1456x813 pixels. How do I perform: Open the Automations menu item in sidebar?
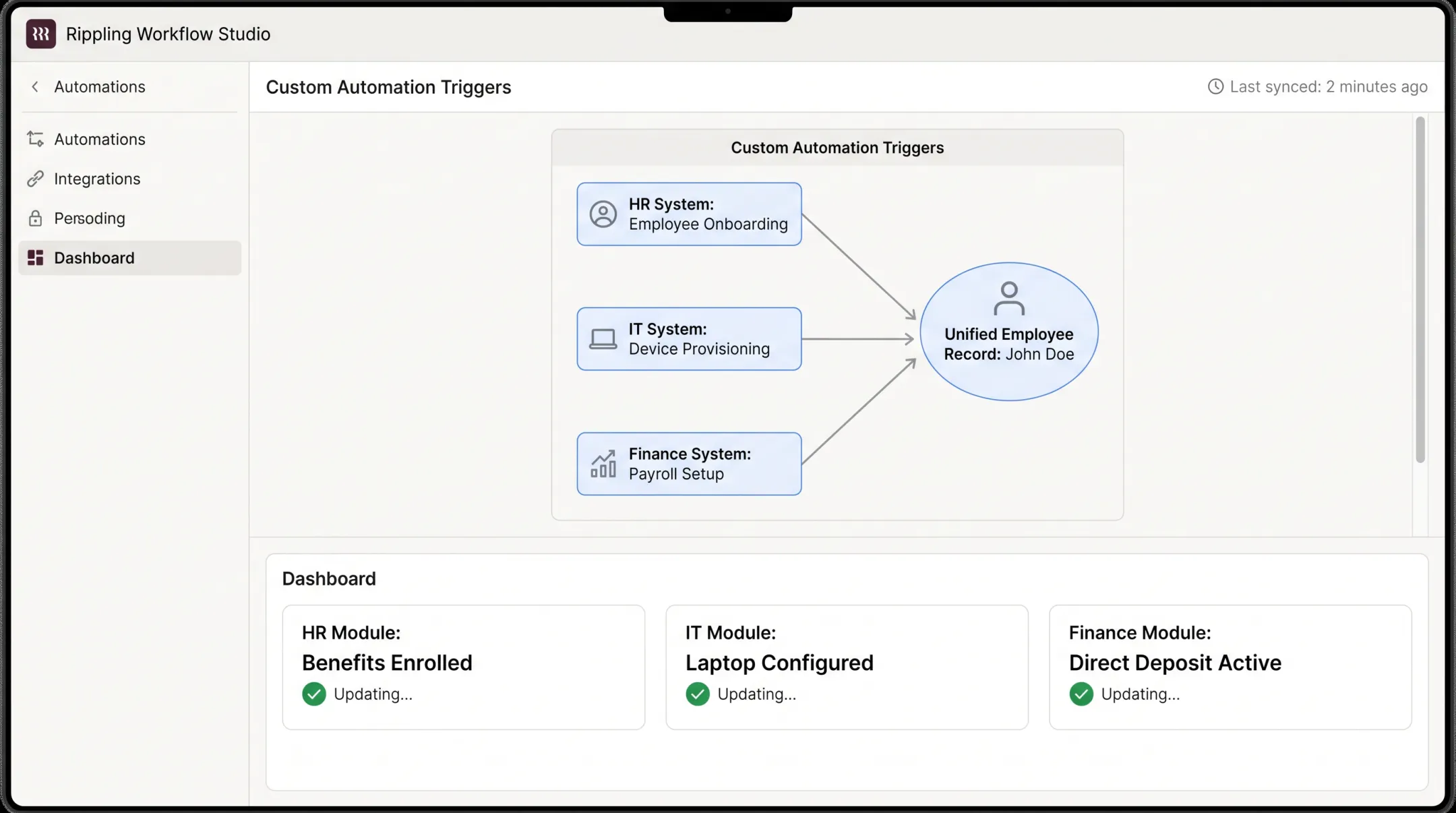pos(129,139)
